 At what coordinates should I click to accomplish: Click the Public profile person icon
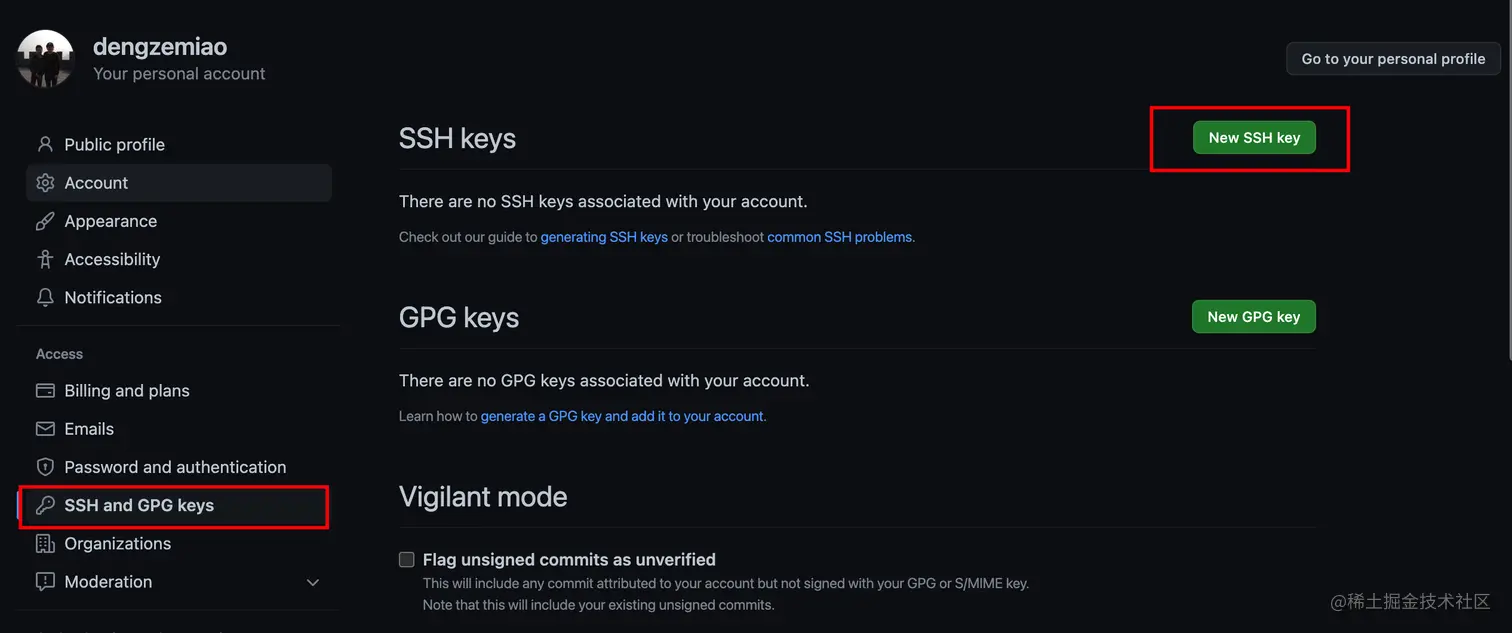[x=45, y=144]
